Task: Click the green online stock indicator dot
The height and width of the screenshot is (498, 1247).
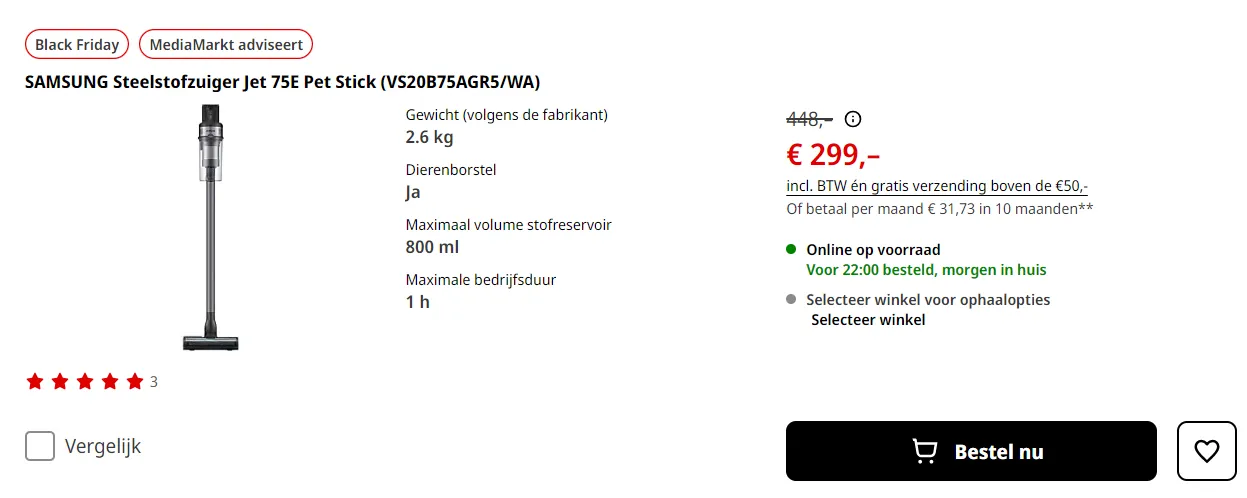Action: (791, 249)
